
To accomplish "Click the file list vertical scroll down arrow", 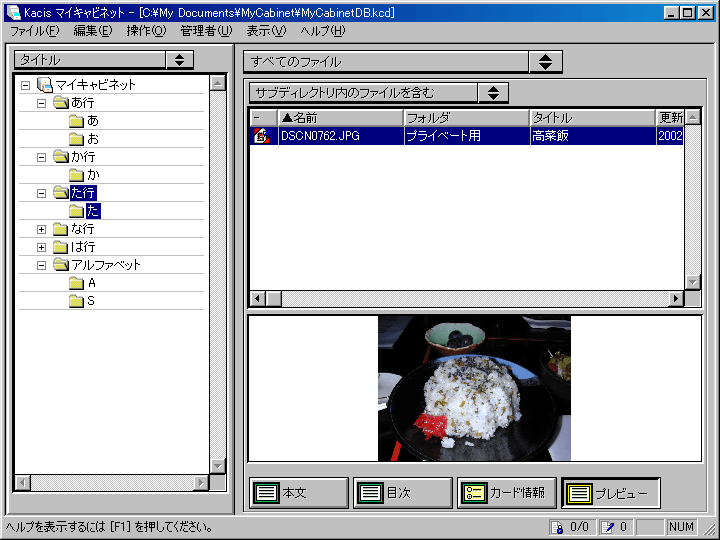I will click(x=692, y=282).
